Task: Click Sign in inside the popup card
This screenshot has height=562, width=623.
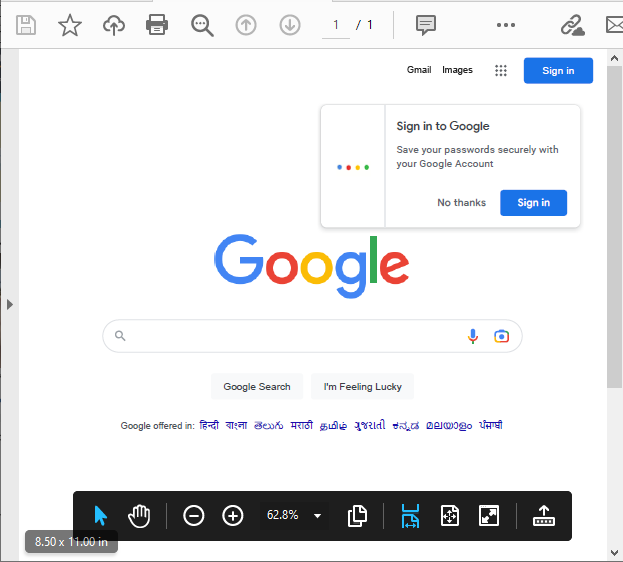Action: point(533,203)
